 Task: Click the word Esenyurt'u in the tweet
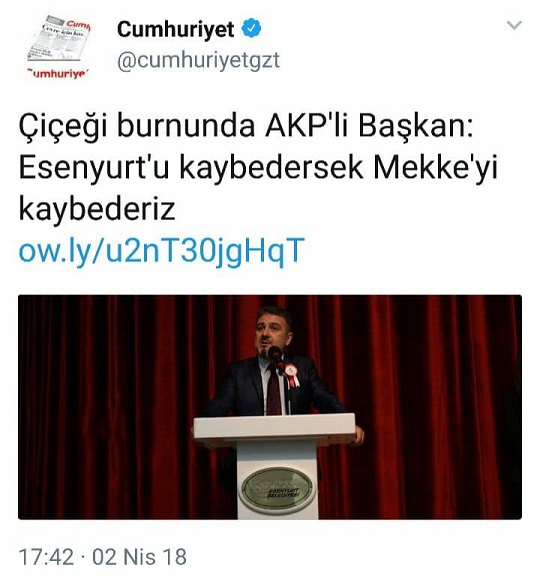[x=94, y=168]
